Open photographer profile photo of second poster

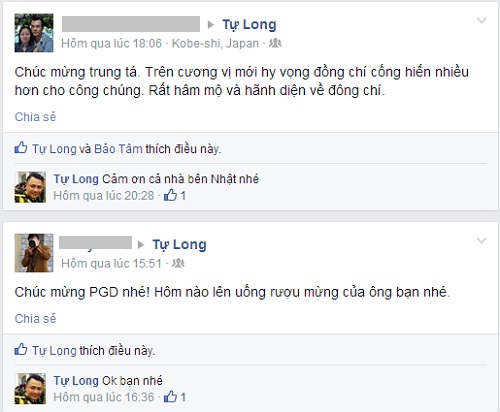pos(34,253)
